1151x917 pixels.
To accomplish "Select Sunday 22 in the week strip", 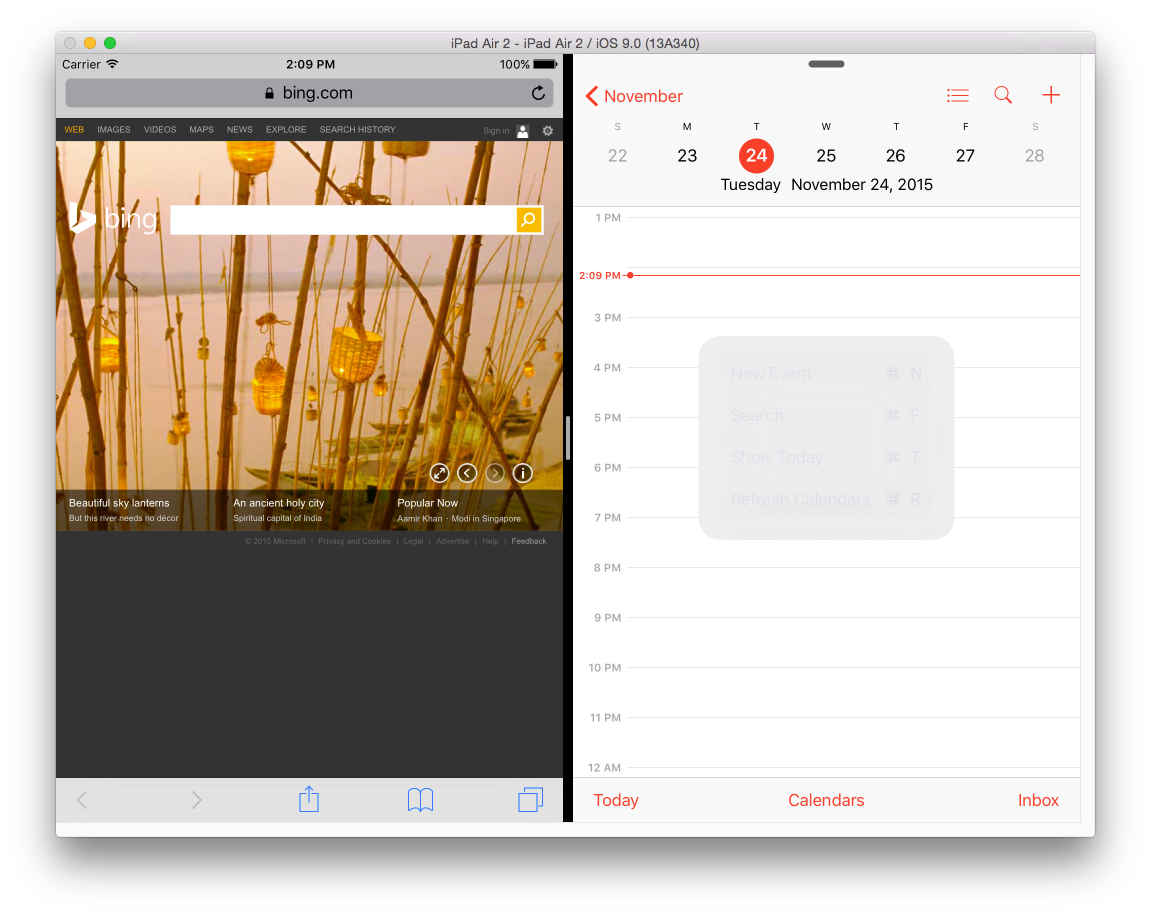I will coord(617,156).
